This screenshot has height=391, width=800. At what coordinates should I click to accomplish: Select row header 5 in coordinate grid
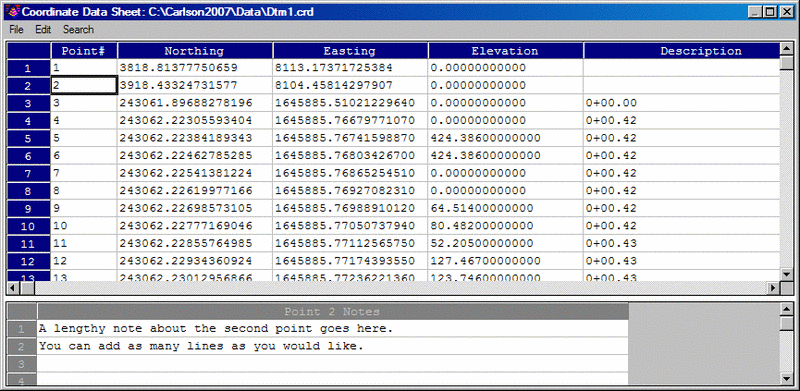click(28, 138)
